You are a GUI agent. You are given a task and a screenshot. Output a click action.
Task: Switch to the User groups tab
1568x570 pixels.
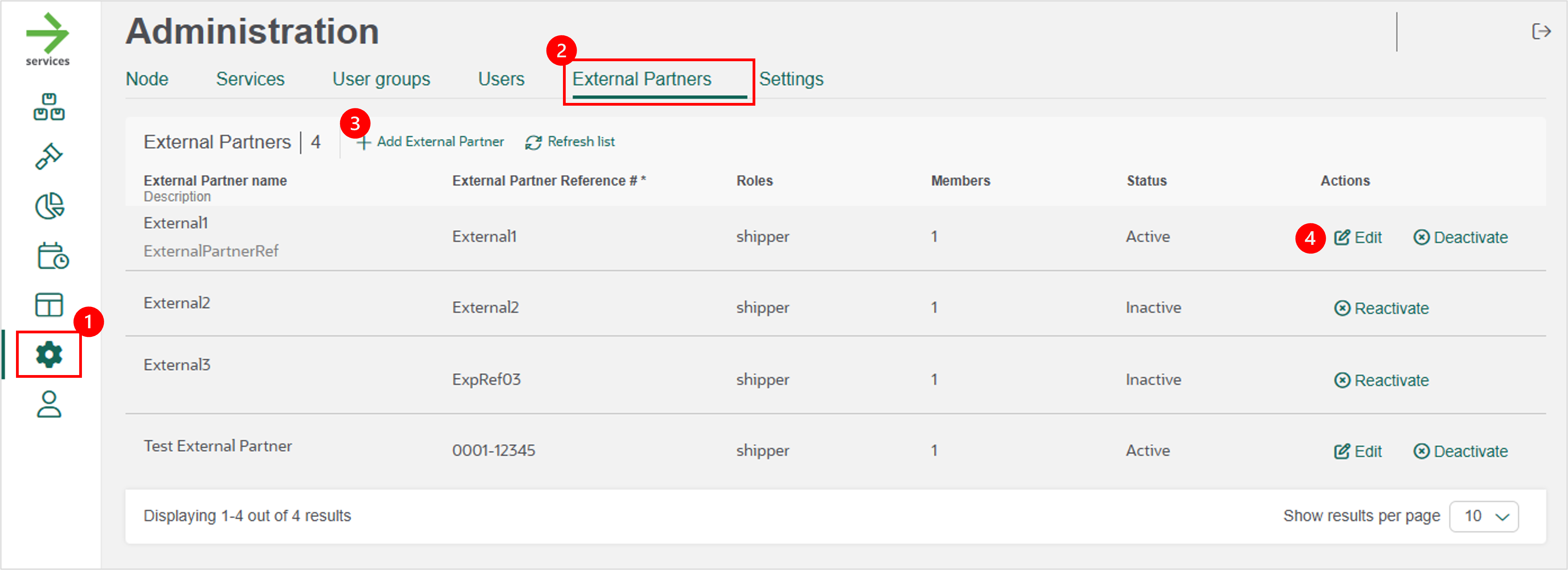pyautogui.click(x=381, y=79)
